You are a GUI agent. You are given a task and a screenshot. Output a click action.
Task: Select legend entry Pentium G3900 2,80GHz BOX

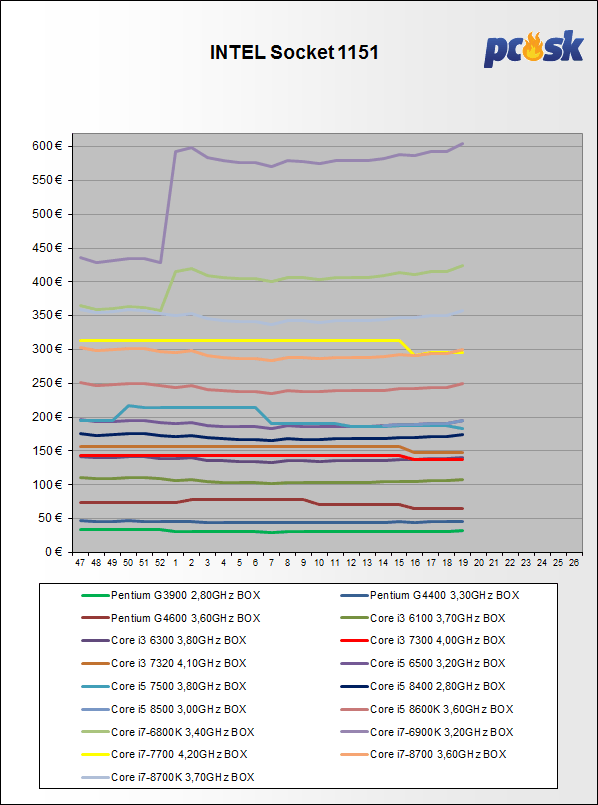pyautogui.click(x=171, y=596)
